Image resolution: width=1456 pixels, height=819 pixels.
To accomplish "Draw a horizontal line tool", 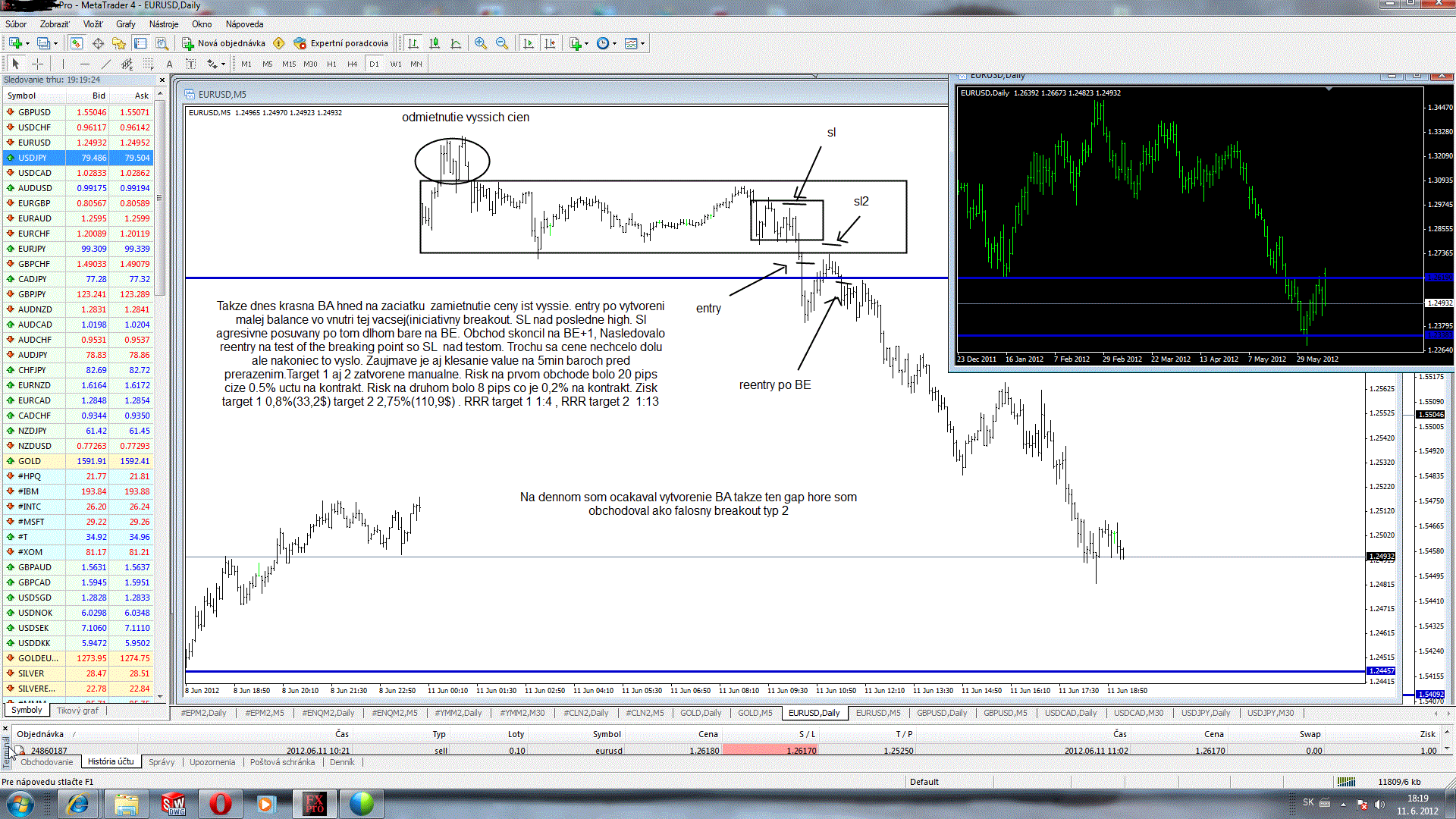I will pos(84,64).
